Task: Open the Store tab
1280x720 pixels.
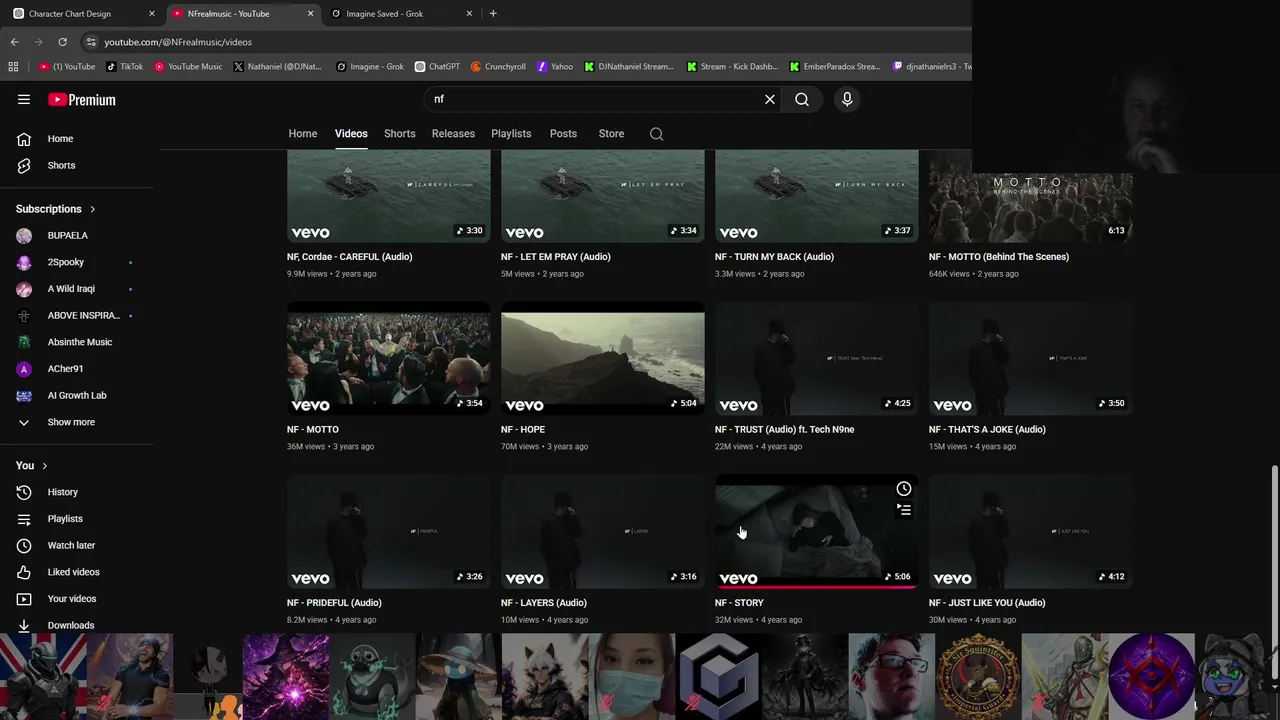Action: tap(611, 134)
